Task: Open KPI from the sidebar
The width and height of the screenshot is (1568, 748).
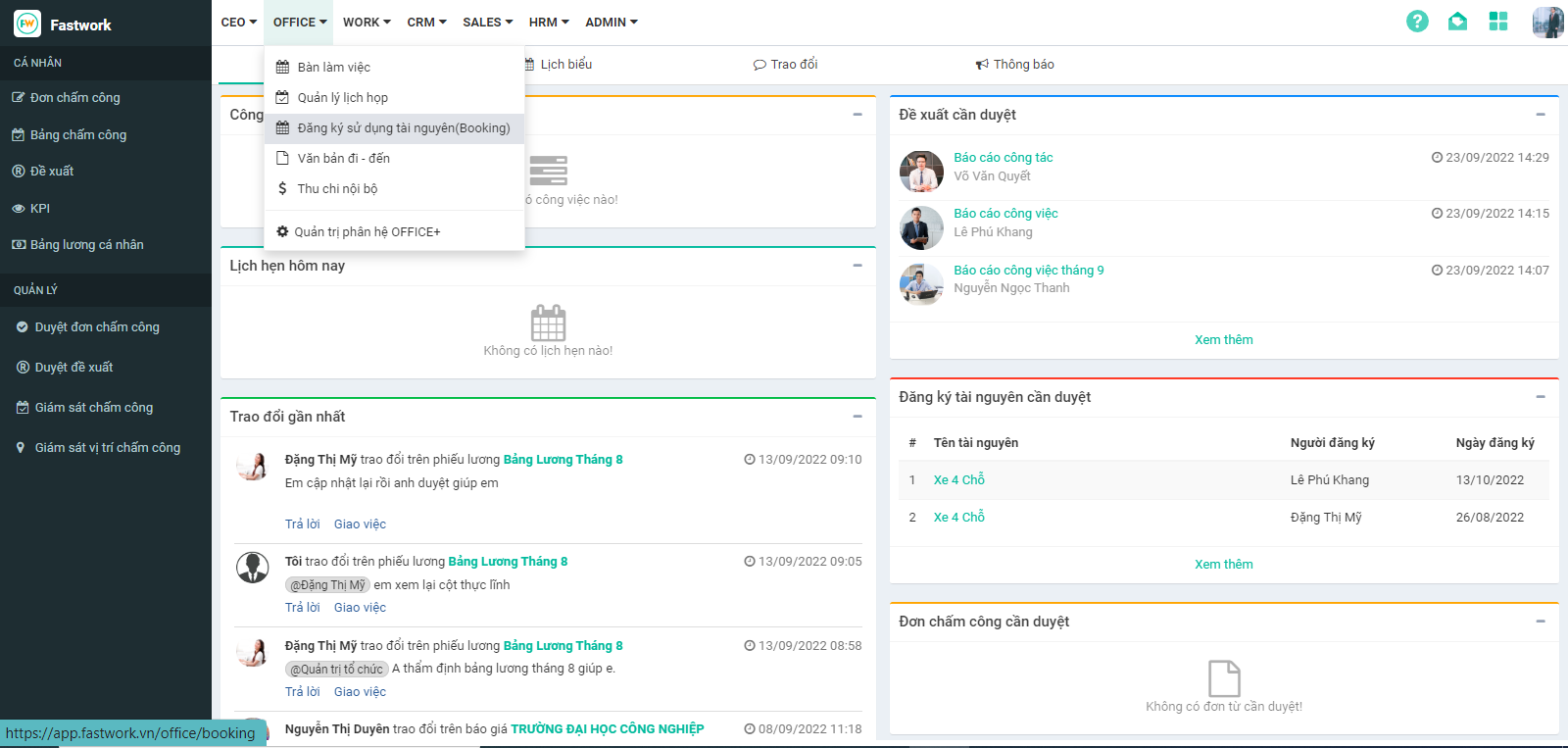Action: pyautogui.click(x=39, y=208)
